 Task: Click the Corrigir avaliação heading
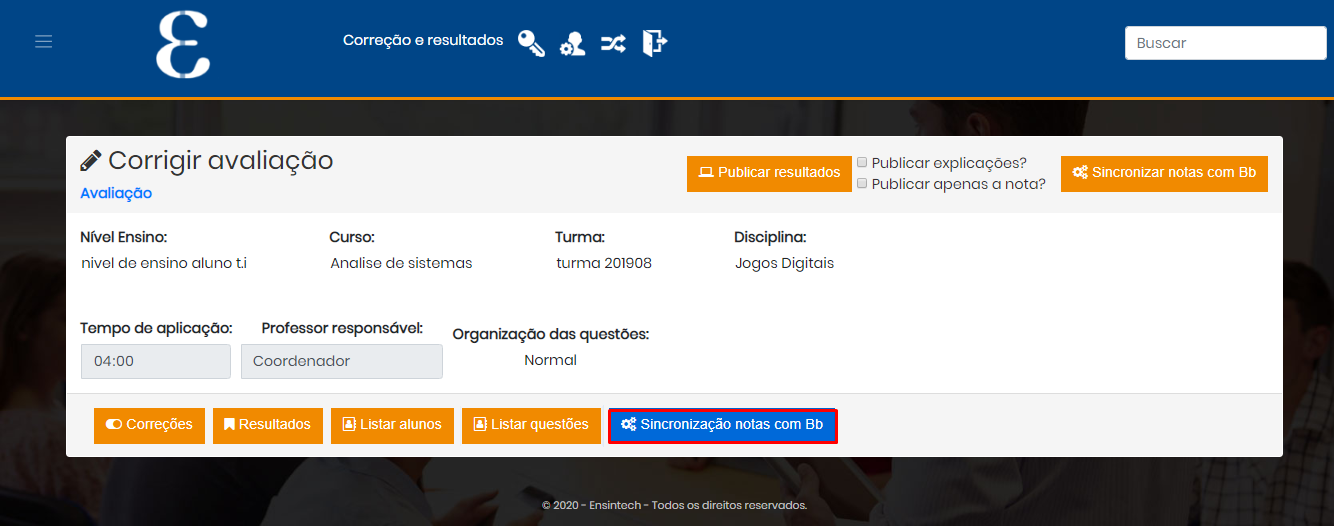tap(220, 160)
